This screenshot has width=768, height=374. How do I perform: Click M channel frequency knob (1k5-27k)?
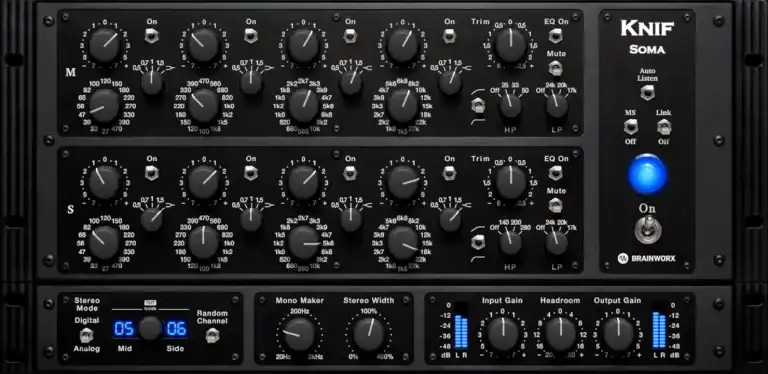click(x=403, y=105)
